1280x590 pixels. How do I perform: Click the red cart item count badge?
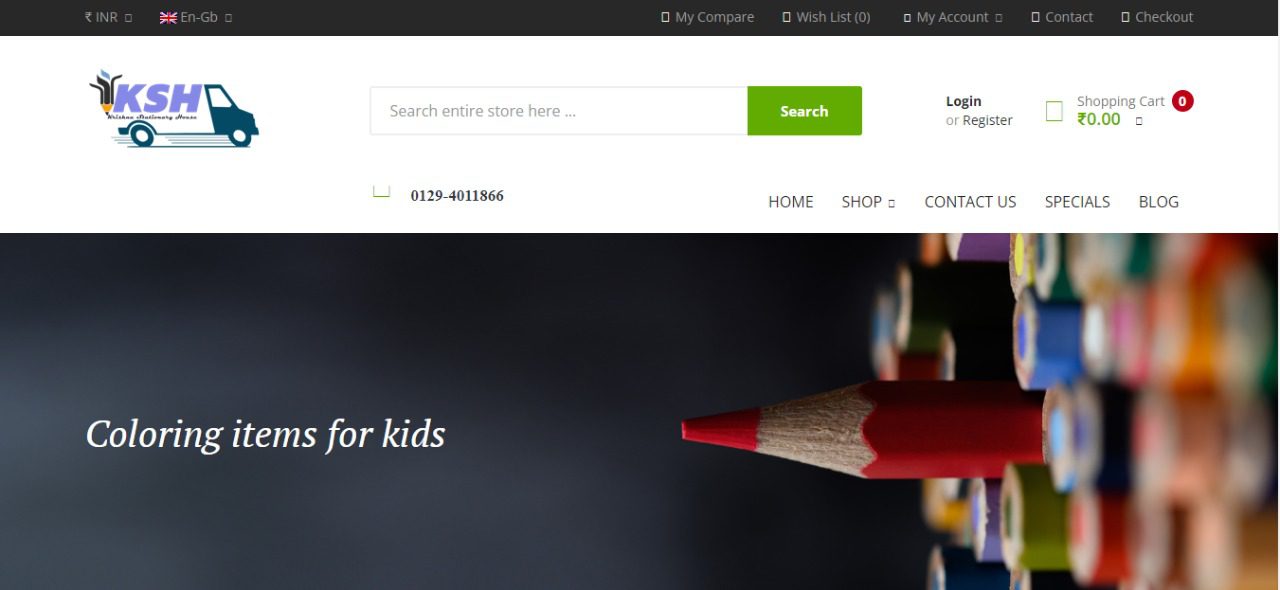coord(1183,101)
